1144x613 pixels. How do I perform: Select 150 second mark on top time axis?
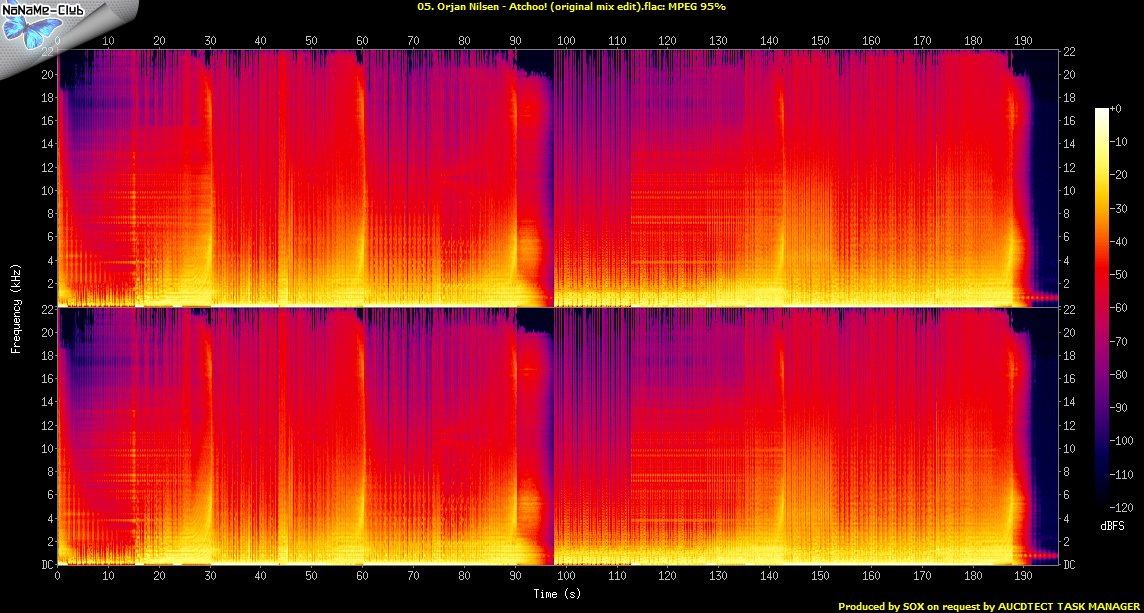point(819,40)
